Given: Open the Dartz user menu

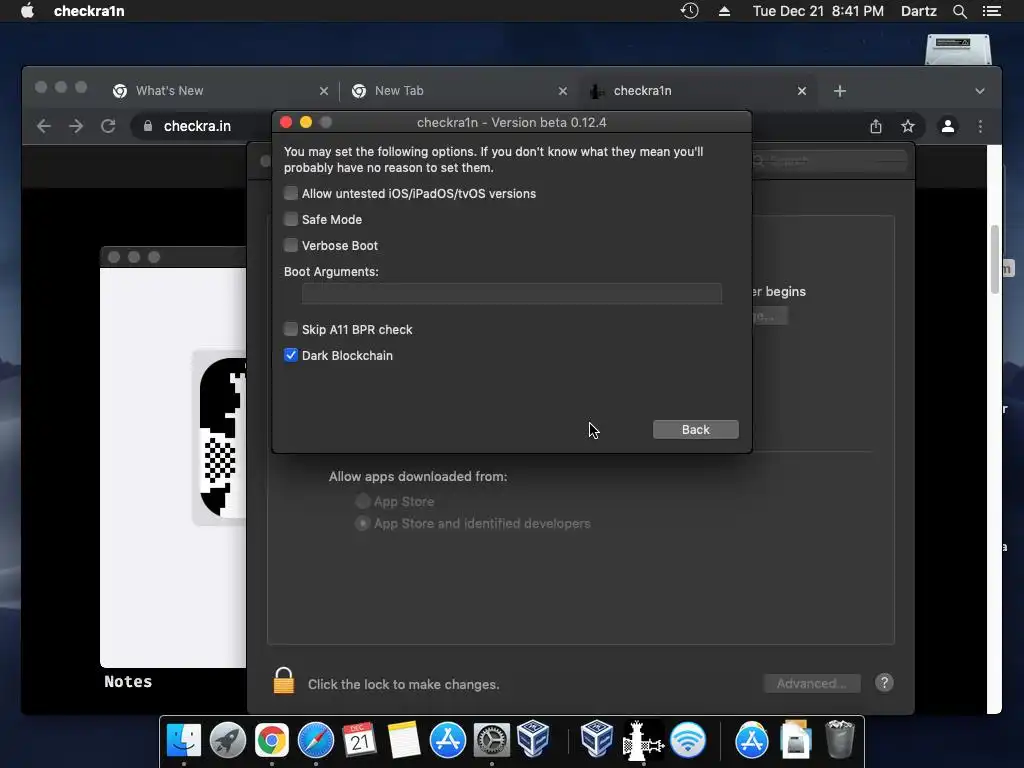Looking at the screenshot, I should click(918, 11).
